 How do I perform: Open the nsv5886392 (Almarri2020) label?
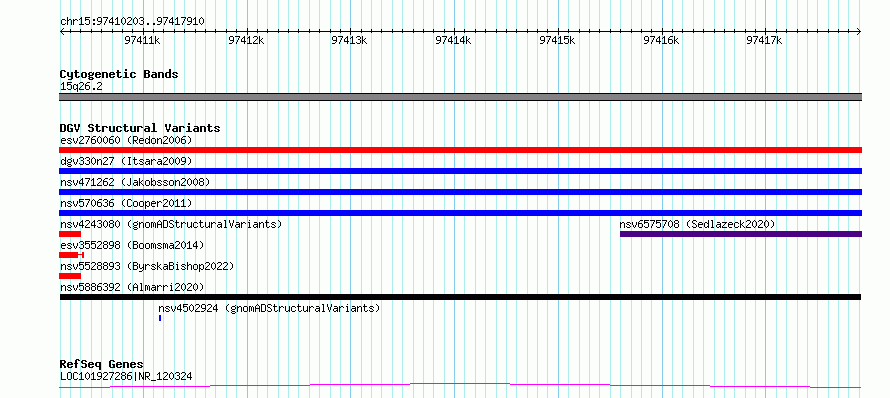(x=132, y=287)
